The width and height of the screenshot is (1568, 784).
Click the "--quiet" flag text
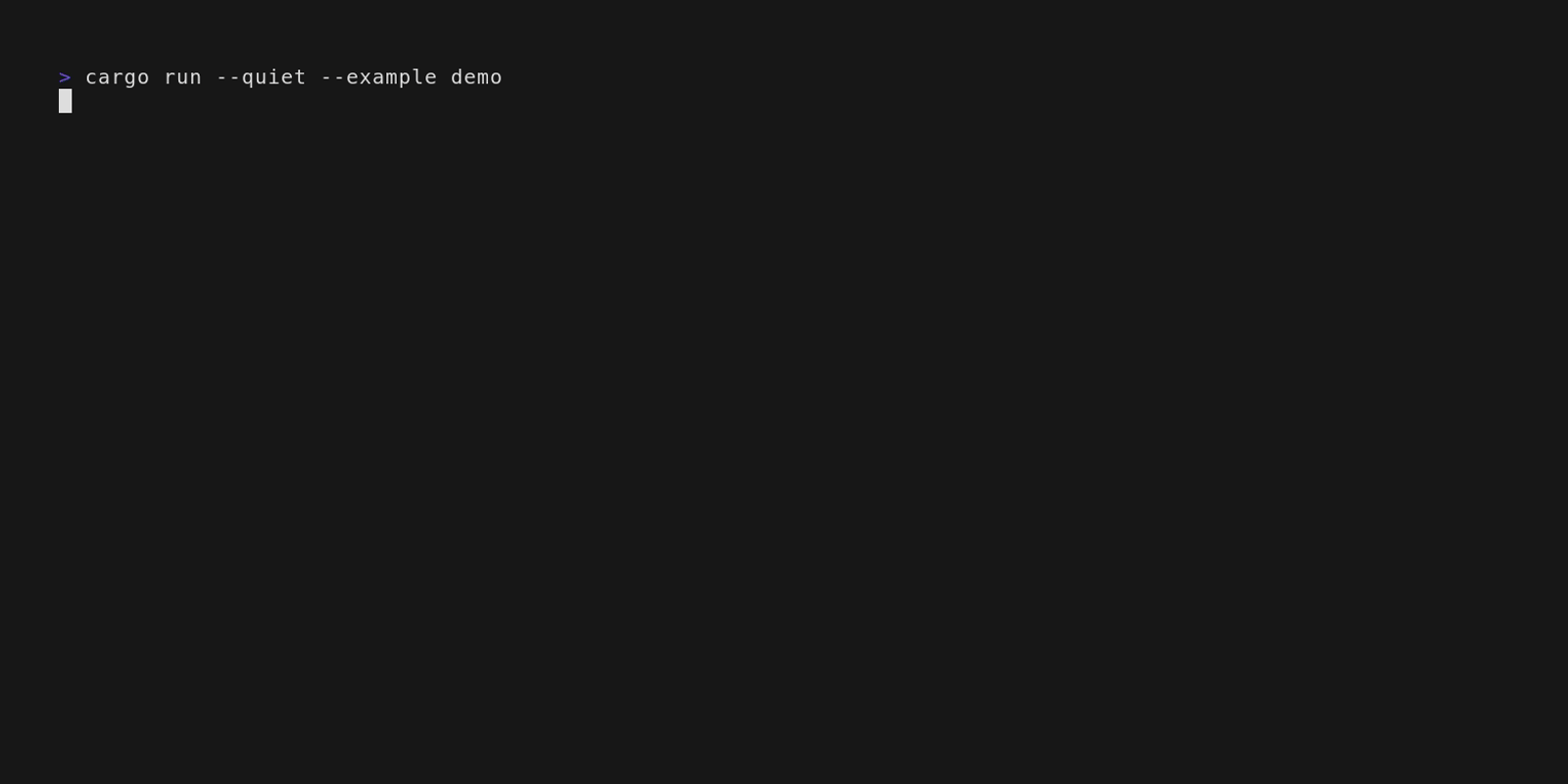[262, 77]
